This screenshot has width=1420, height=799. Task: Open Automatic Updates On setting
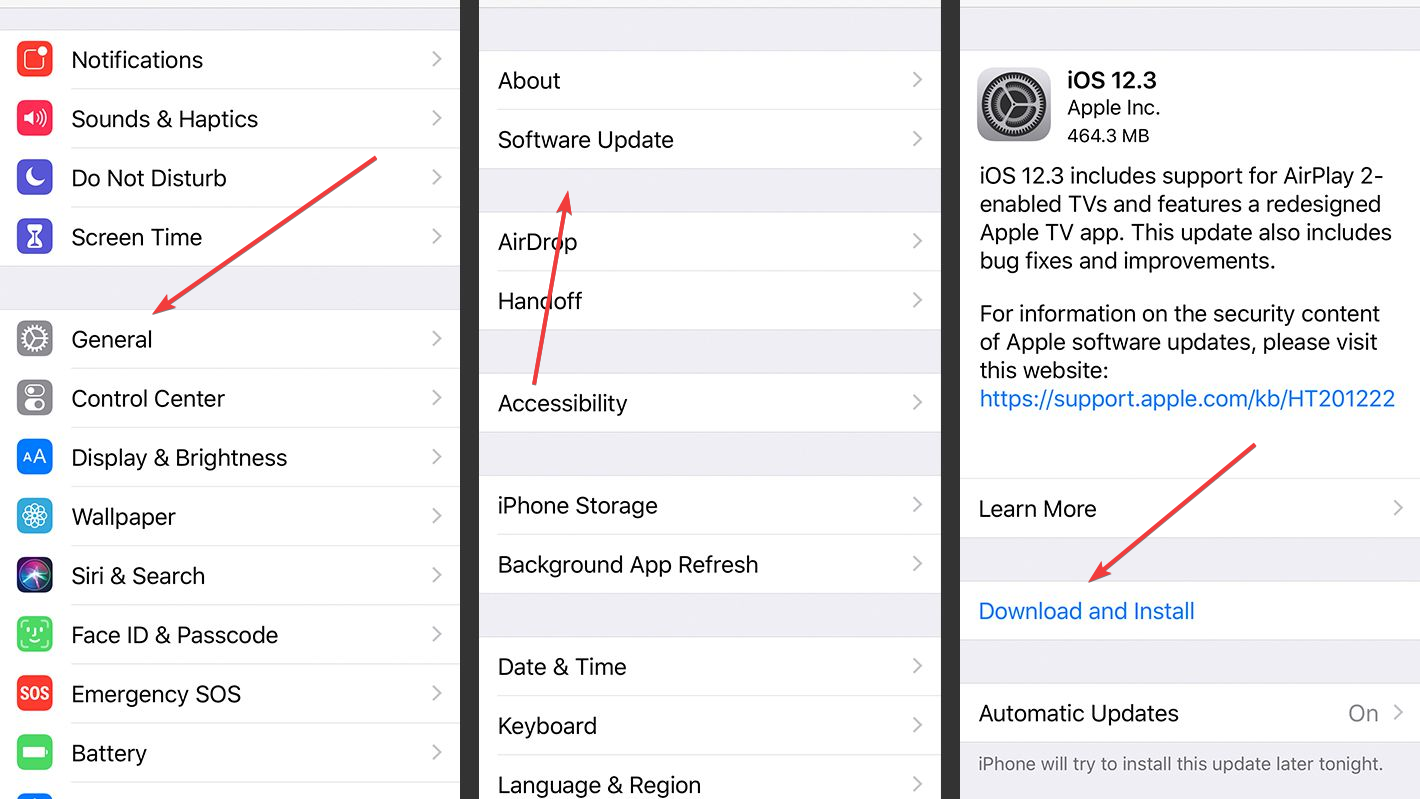(x=1190, y=713)
